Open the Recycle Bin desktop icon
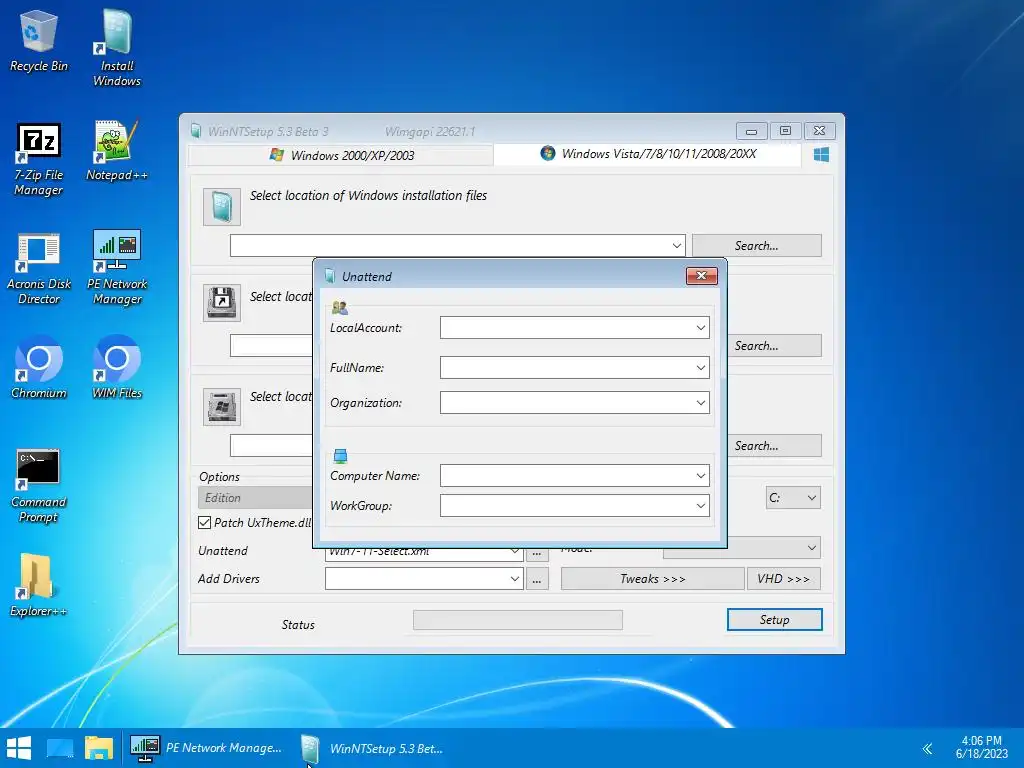 tap(39, 40)
